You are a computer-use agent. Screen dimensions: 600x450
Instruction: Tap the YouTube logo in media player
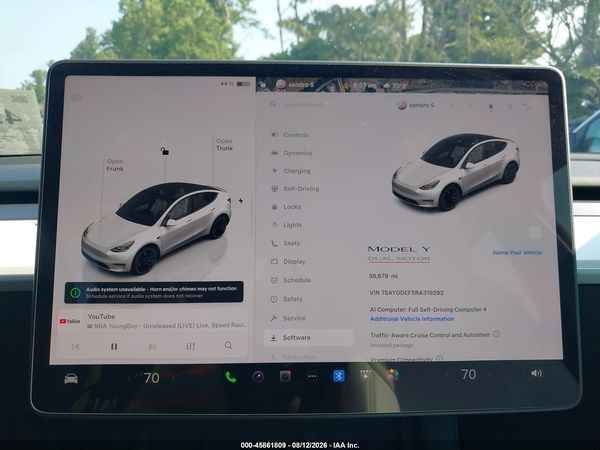pyautogui.click(x=70, y=321)
